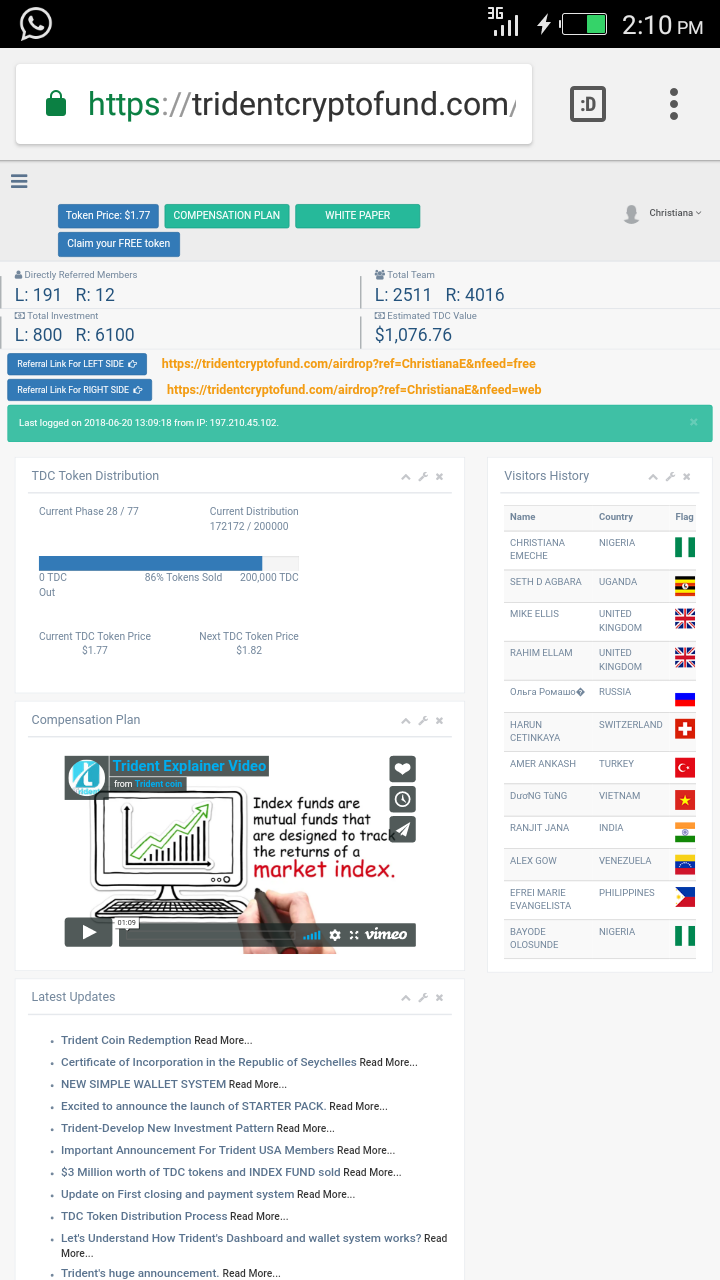Add video to Watch Later with clock icon

click(402, 799)
